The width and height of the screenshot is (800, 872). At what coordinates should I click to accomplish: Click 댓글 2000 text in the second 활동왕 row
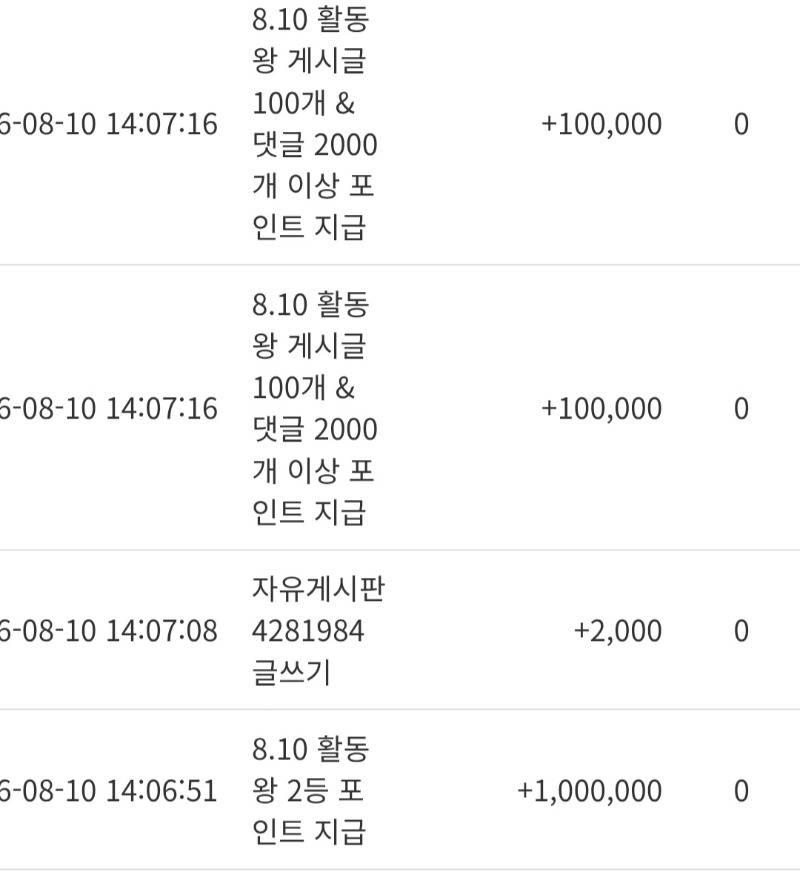click(x=315, y=429)
